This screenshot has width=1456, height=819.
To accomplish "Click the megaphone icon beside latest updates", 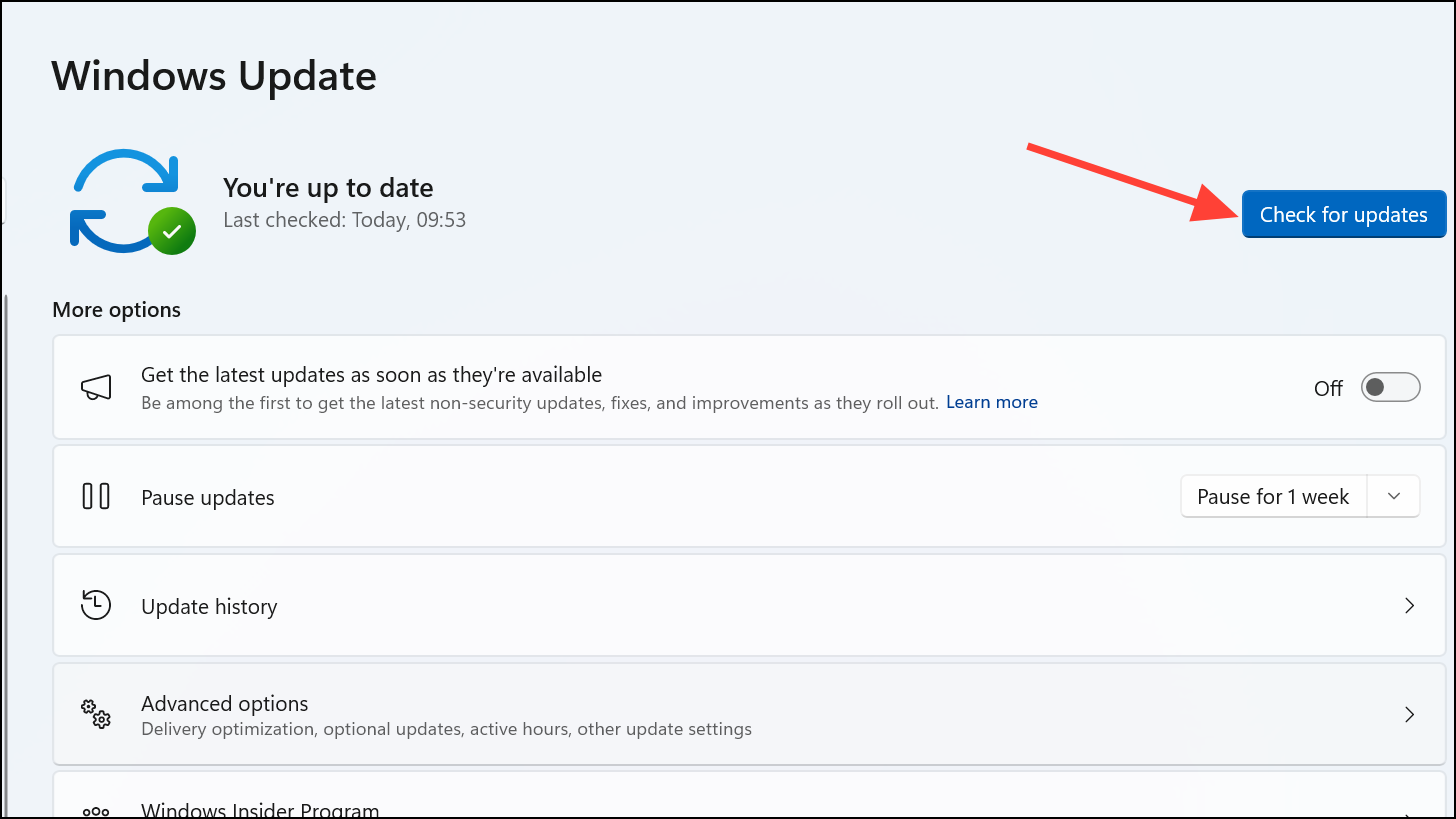I will (96, 388).
